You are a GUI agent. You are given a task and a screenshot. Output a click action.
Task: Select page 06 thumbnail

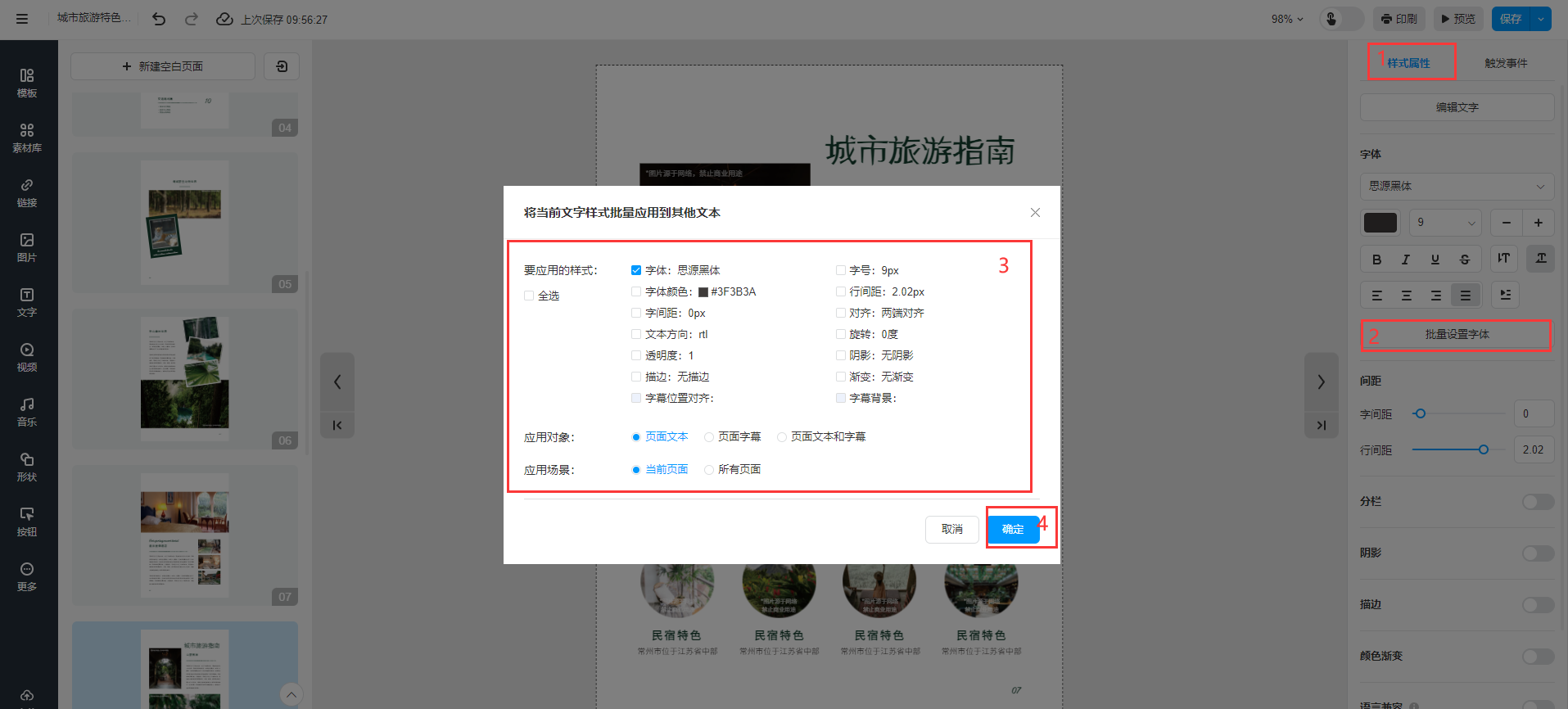[185, 377]
